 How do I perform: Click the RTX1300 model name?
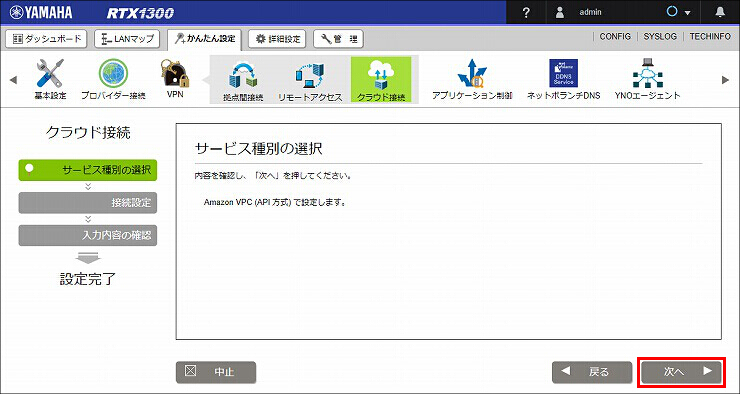140,13
